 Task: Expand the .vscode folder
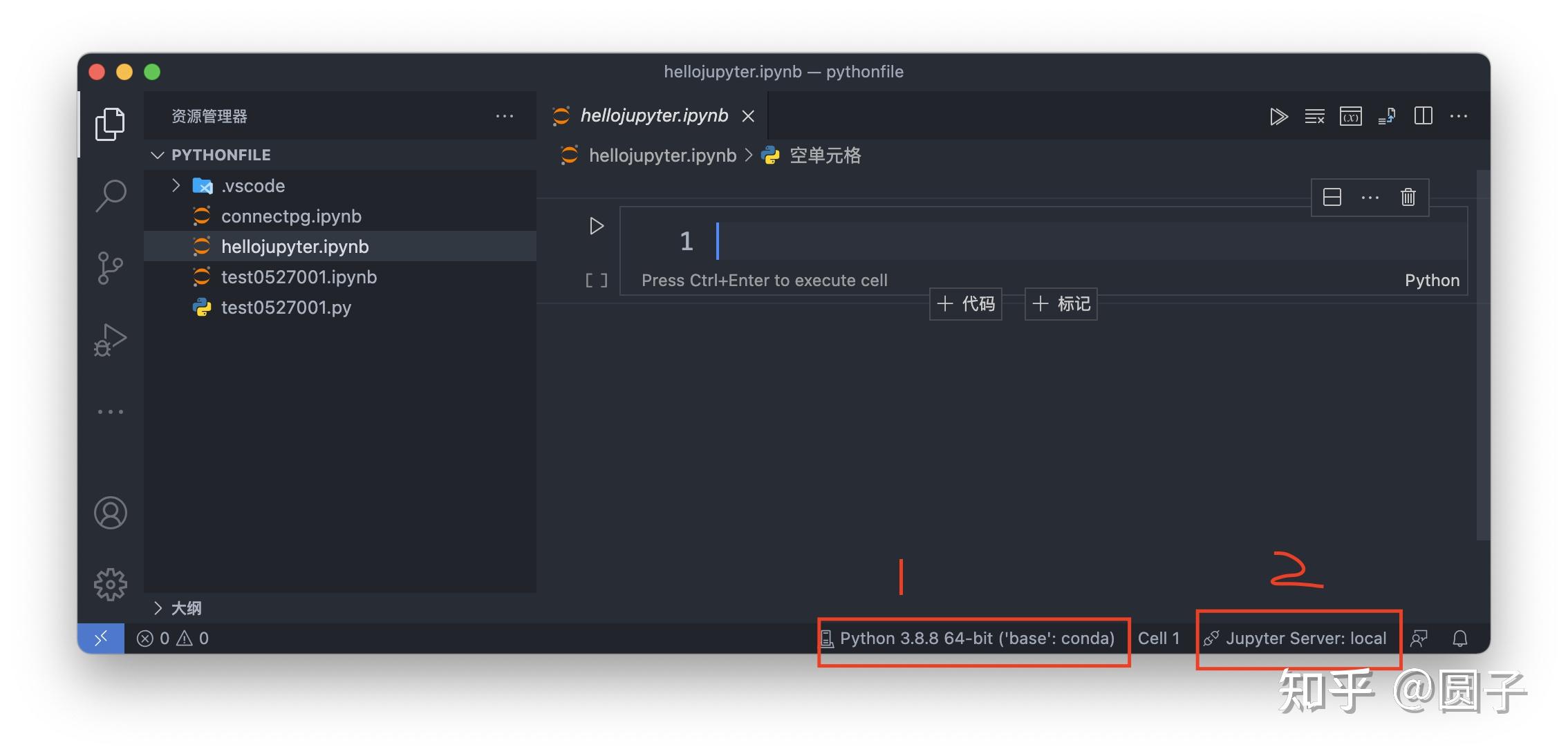pos(175,185)
